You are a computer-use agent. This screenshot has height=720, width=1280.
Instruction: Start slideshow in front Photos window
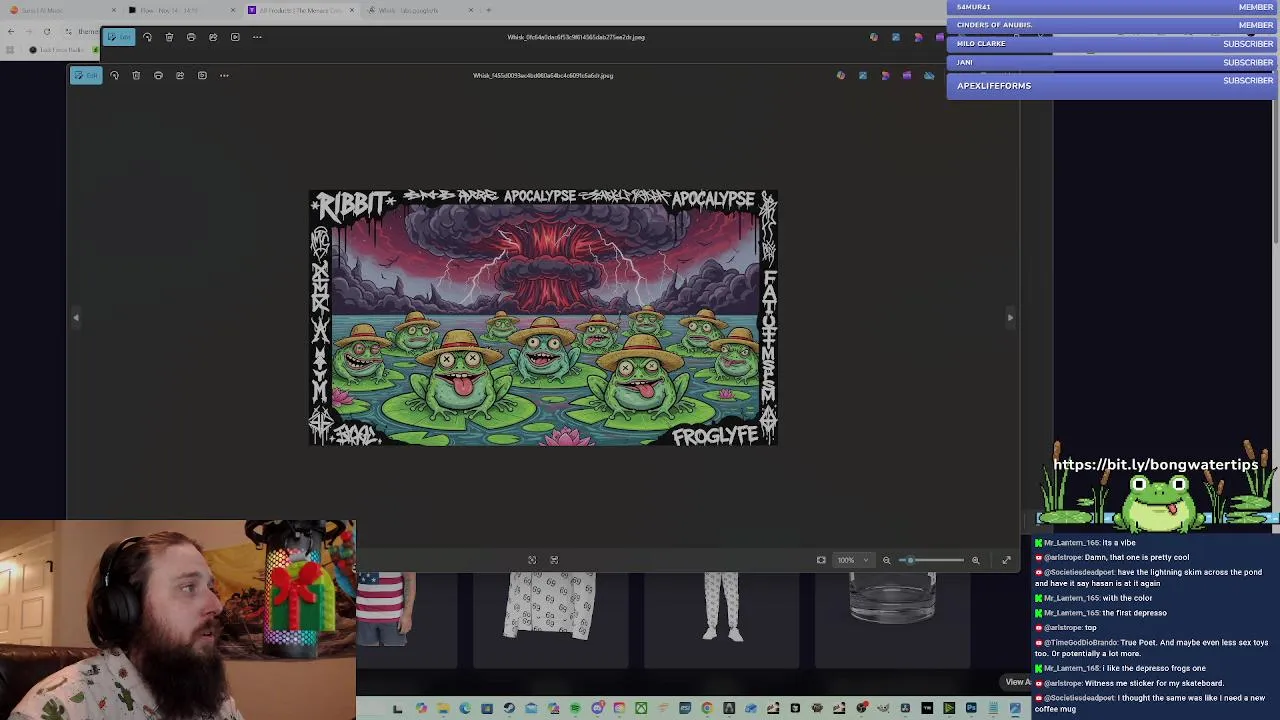(x=202, y=75)
